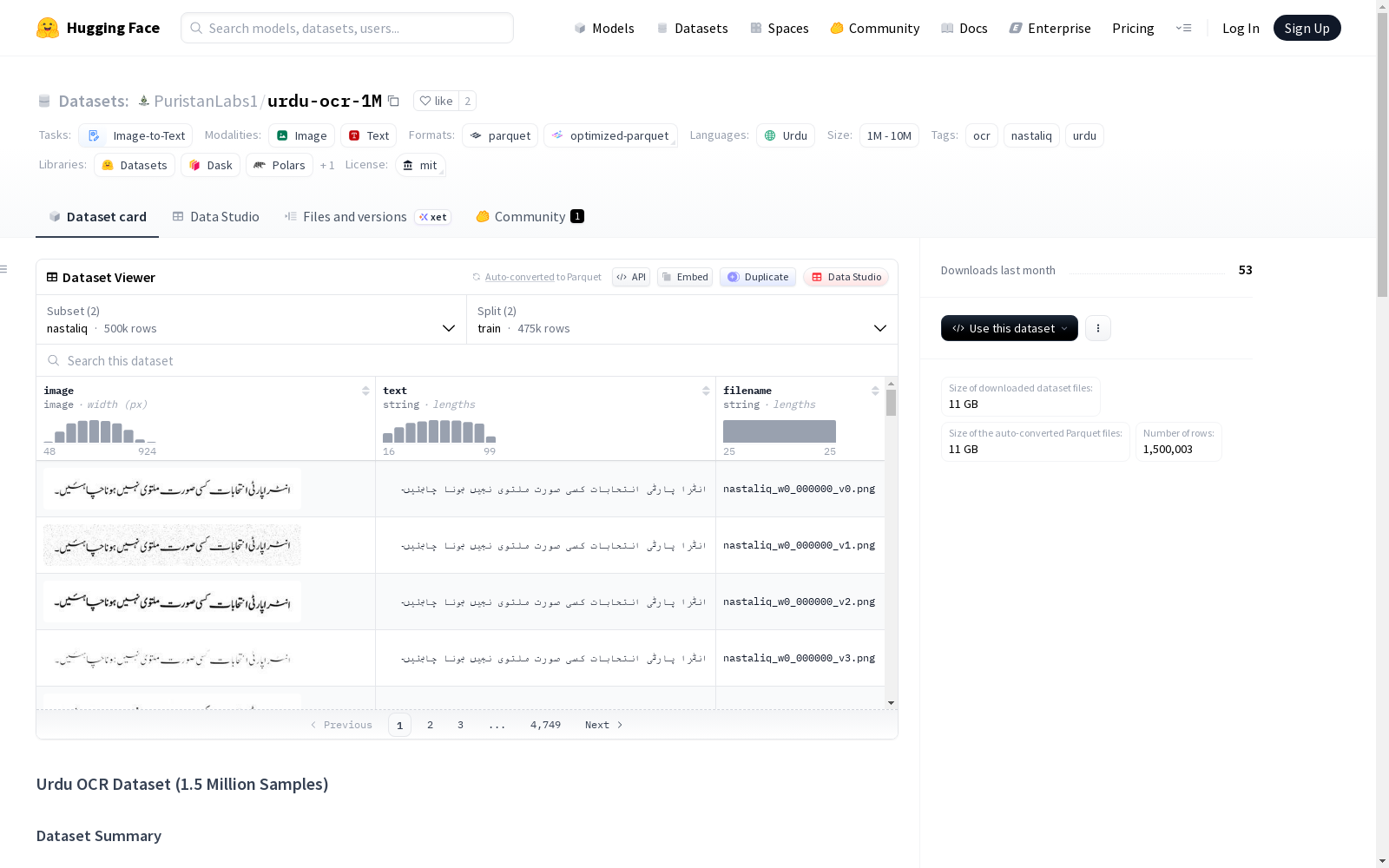1389x868 pixels.
Task: Click the mit license tag
Action: point(420,165)
